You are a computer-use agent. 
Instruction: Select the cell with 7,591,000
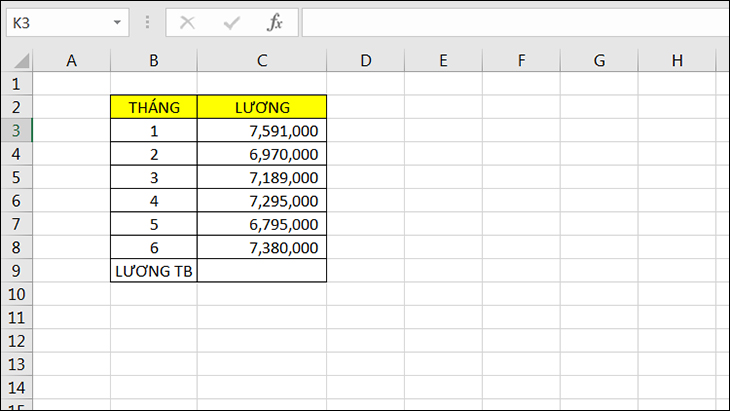(x=262, y=130)
